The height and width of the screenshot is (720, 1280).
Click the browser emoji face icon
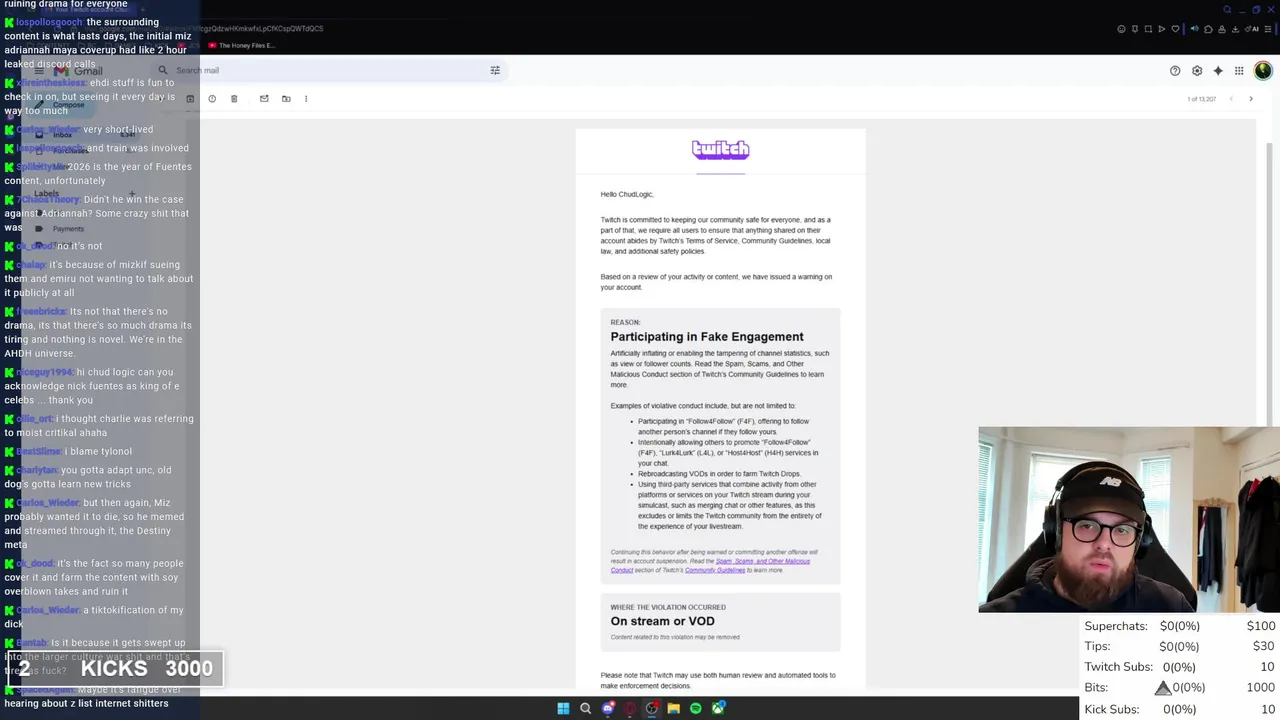tap(1121, 29)
